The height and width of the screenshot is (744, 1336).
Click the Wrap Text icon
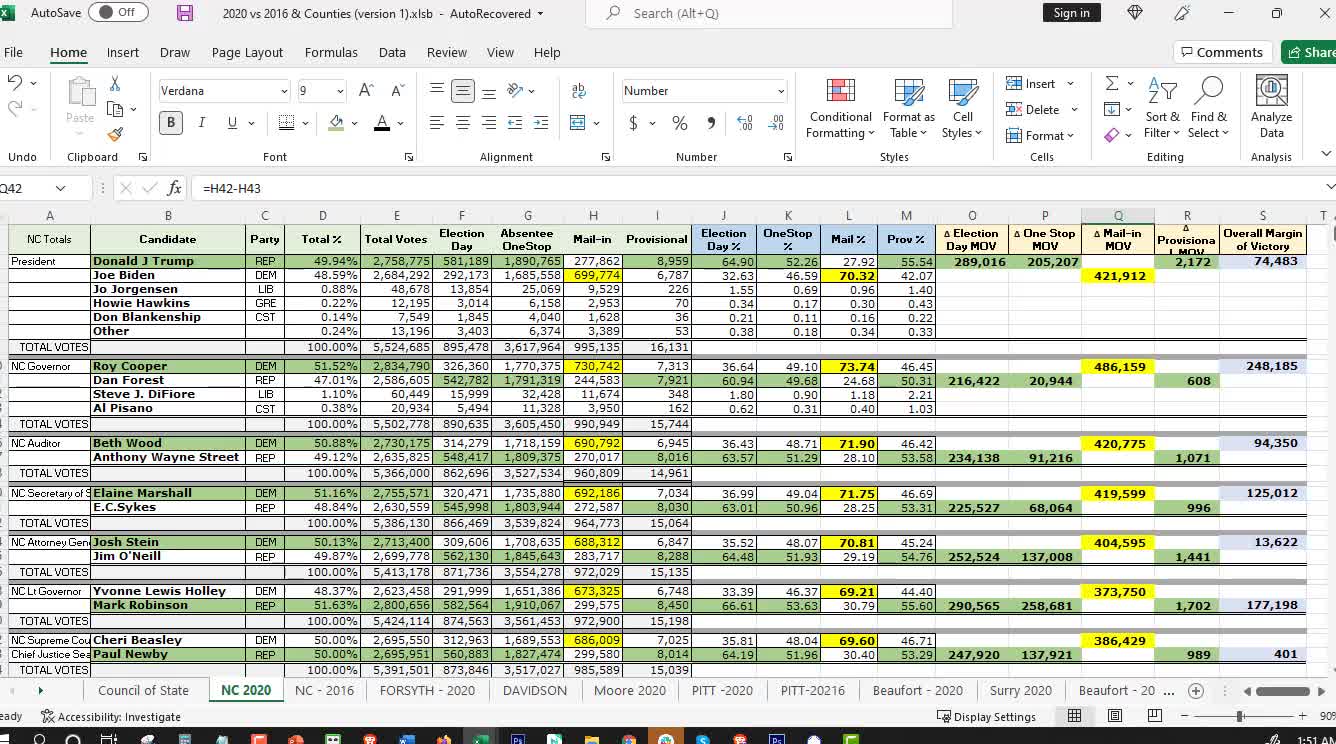click(x=579, y=91)
